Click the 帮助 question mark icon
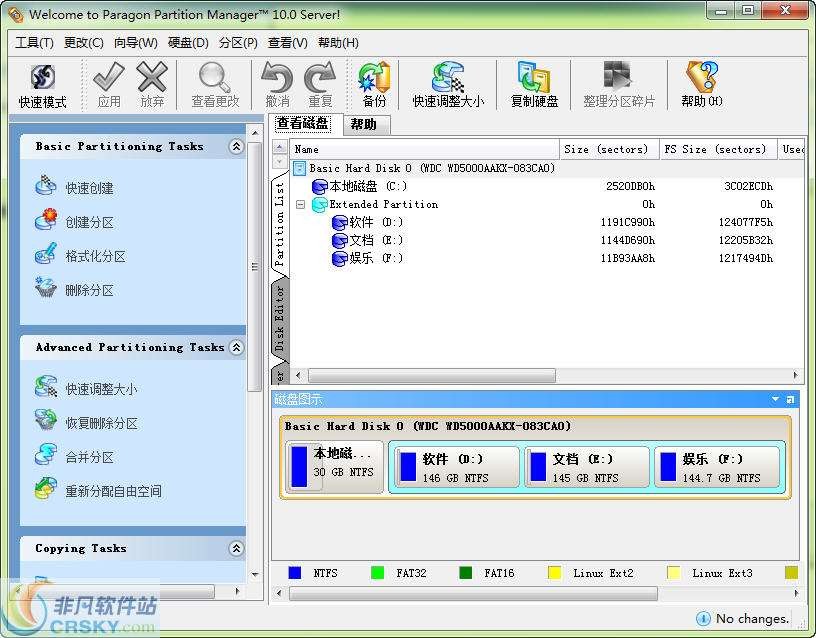Screen dimensions: 816x638 [x=700, y=82]
